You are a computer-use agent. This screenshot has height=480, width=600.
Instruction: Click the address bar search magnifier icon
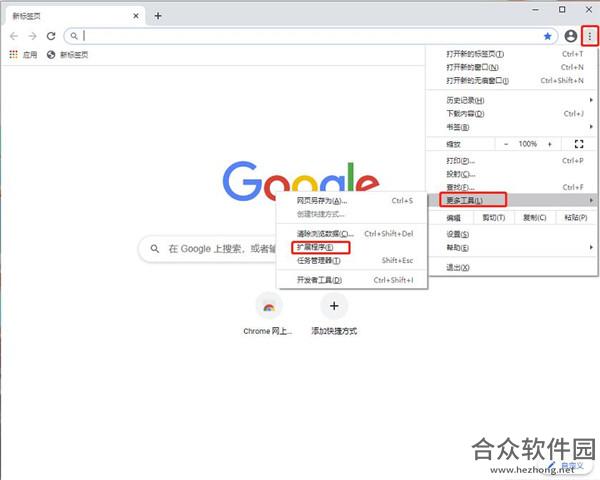(74, 36)
